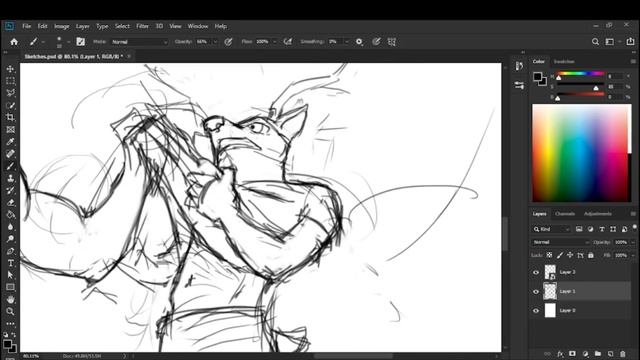
Task: Open brush Opacity slider dropdown arrow
Action: coord(215,42)
